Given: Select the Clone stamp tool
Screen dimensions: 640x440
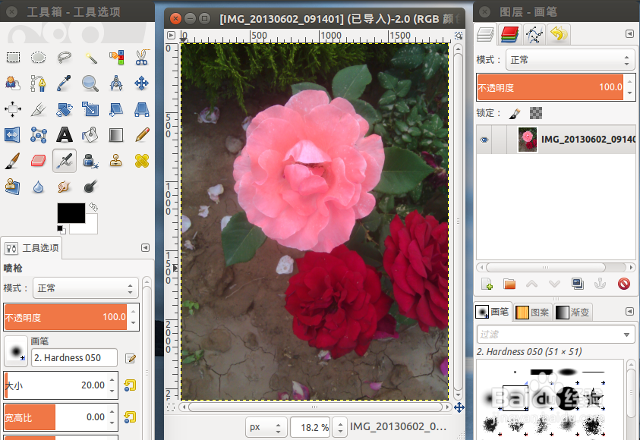Looking at the screenshot, I should (116, 161).
